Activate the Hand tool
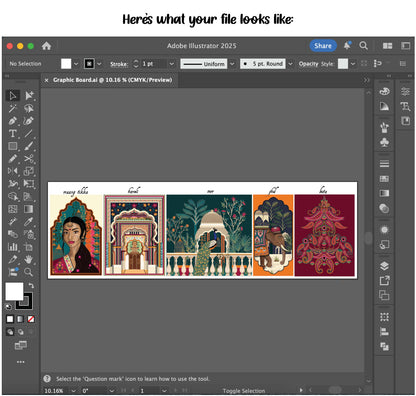This screenshot has height=396, width=416. (29, 259)
